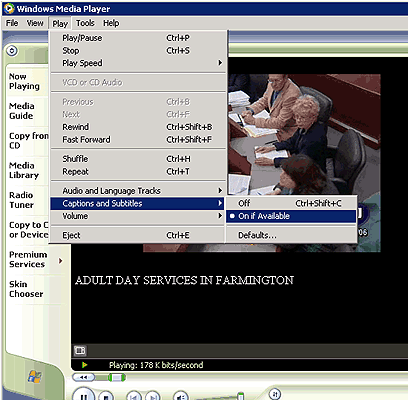The width and height of the screenshot is (408, 400).
Task: Pause playback with the round pause button
Action: pyautogui.click(x=83, y=395)
